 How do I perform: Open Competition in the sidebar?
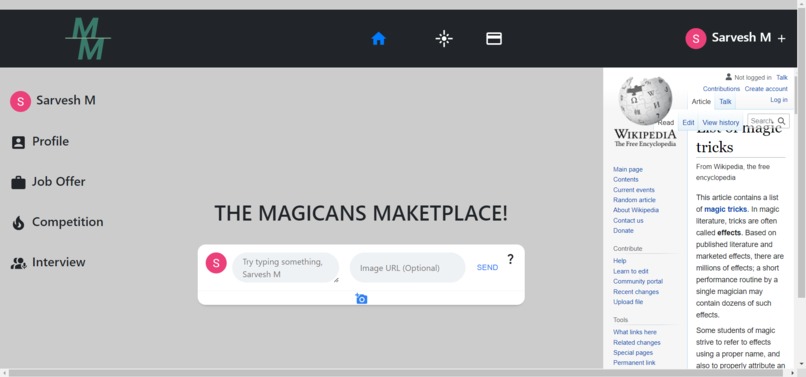(67, 222)
